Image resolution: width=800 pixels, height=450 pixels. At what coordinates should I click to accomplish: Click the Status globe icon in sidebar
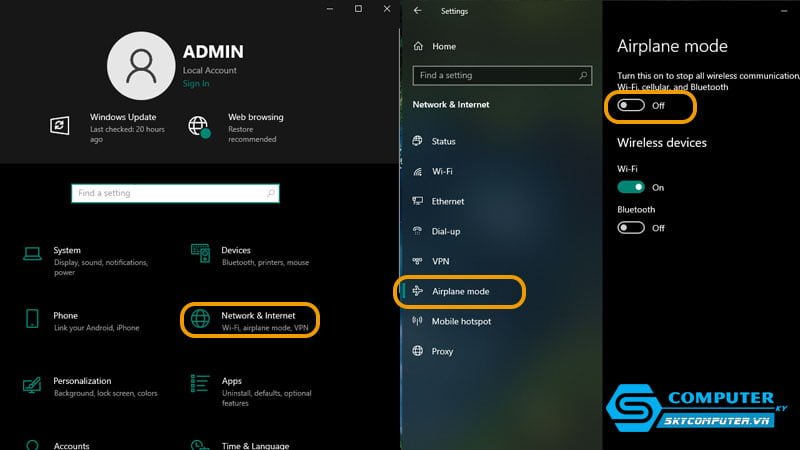coord(417,141)
